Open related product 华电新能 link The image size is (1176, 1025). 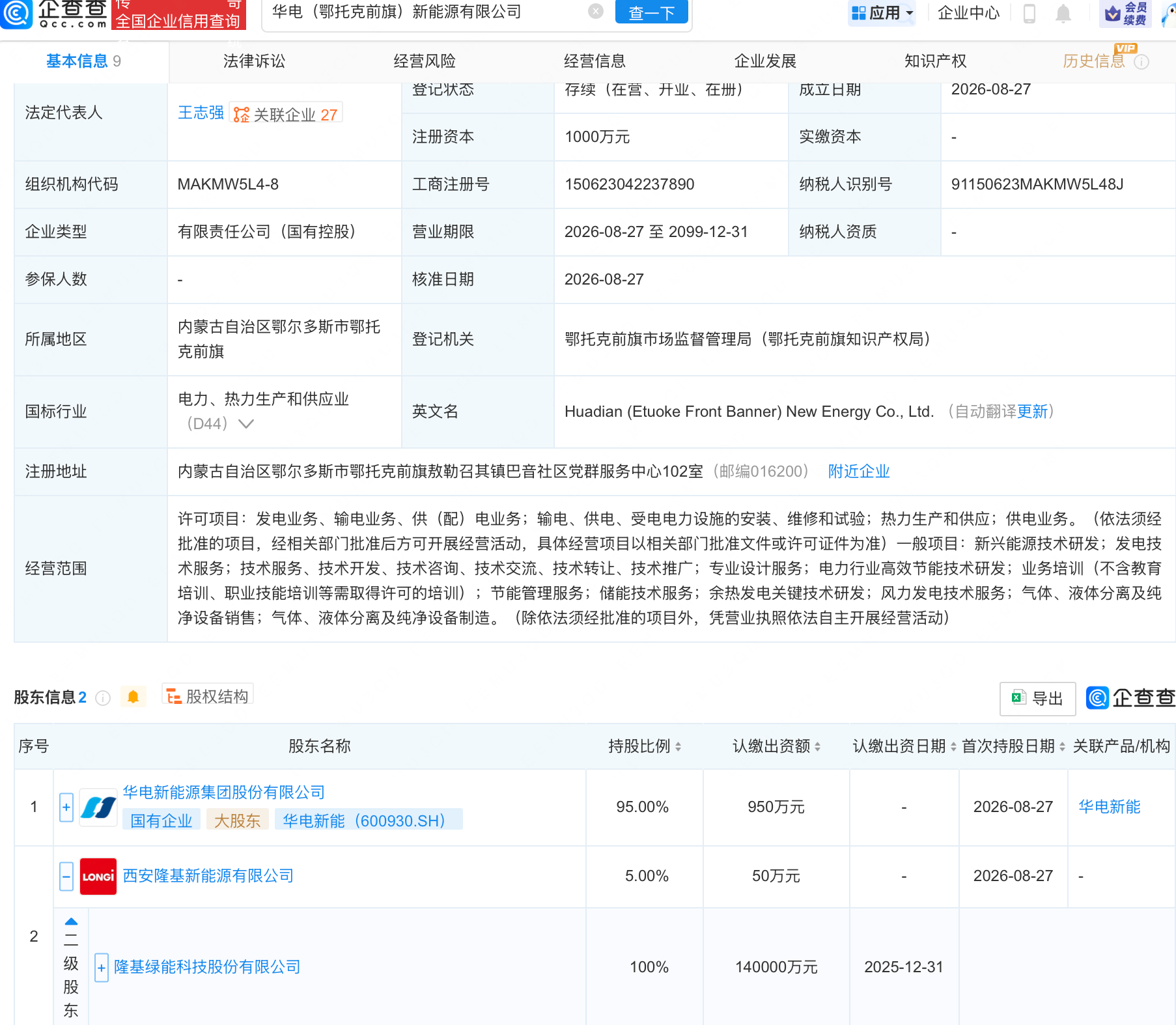point(1110,807)
